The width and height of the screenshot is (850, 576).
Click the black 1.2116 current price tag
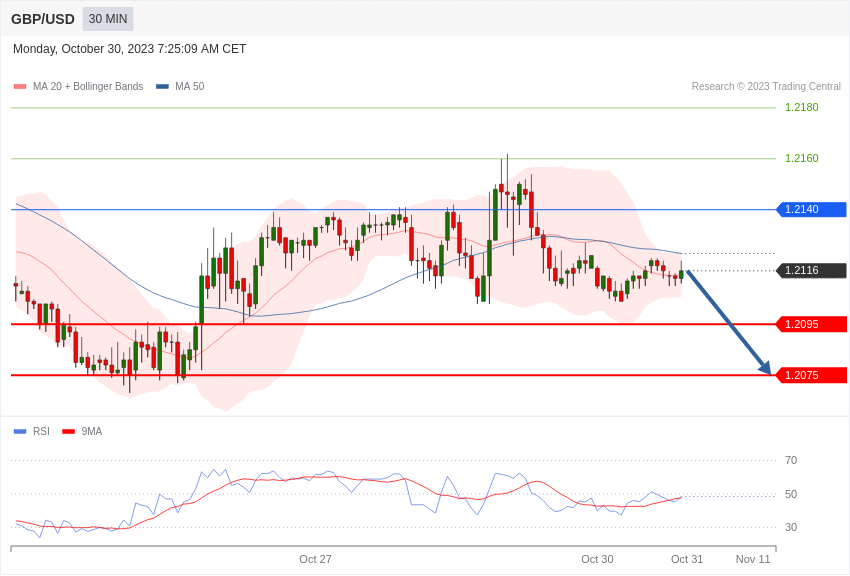tap(812, 270)
